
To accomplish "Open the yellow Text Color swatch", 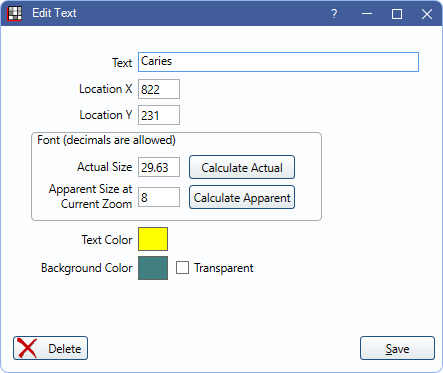I will pyautogui.click(x=153, y=239).
